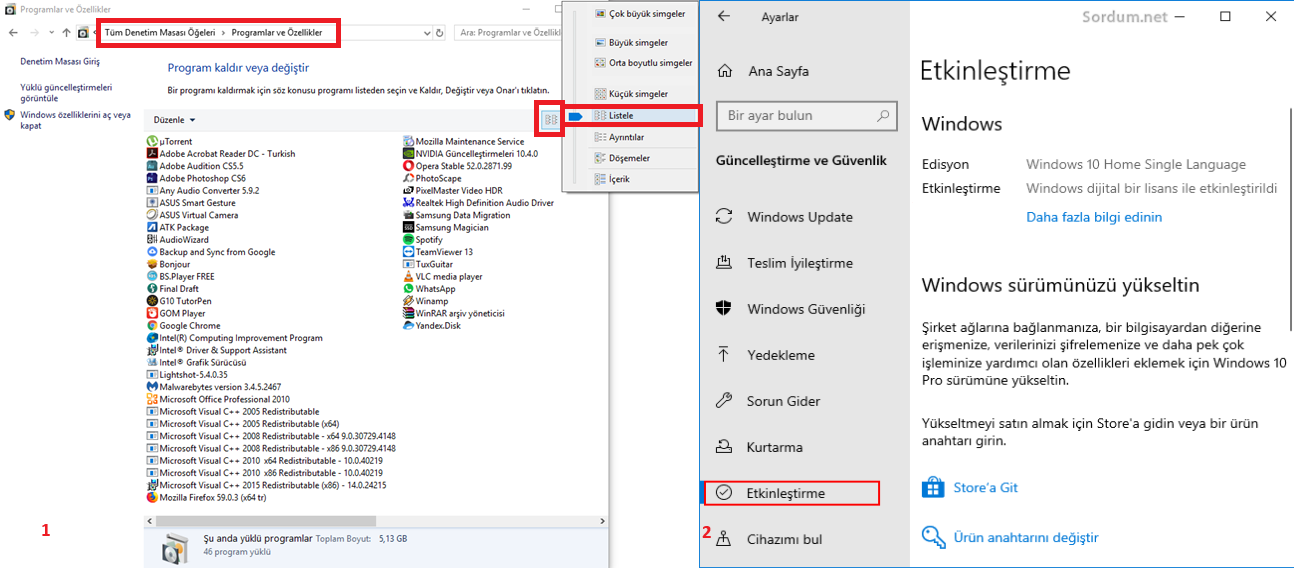The image size is (1294, 568).
Task: Select the Google Chrome icon in the list
Action: 152,326
